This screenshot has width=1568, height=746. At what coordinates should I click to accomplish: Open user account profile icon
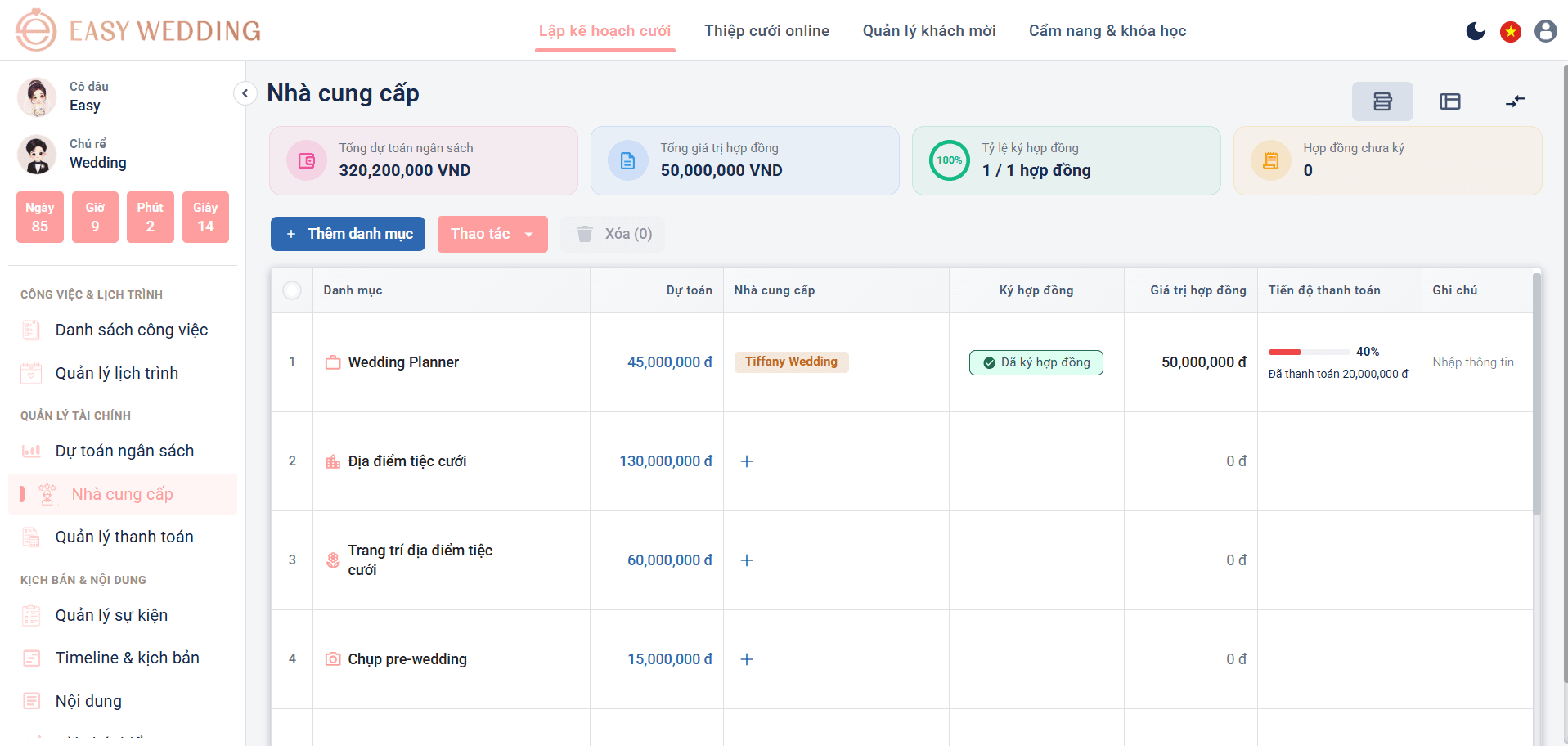[1546, 31]
